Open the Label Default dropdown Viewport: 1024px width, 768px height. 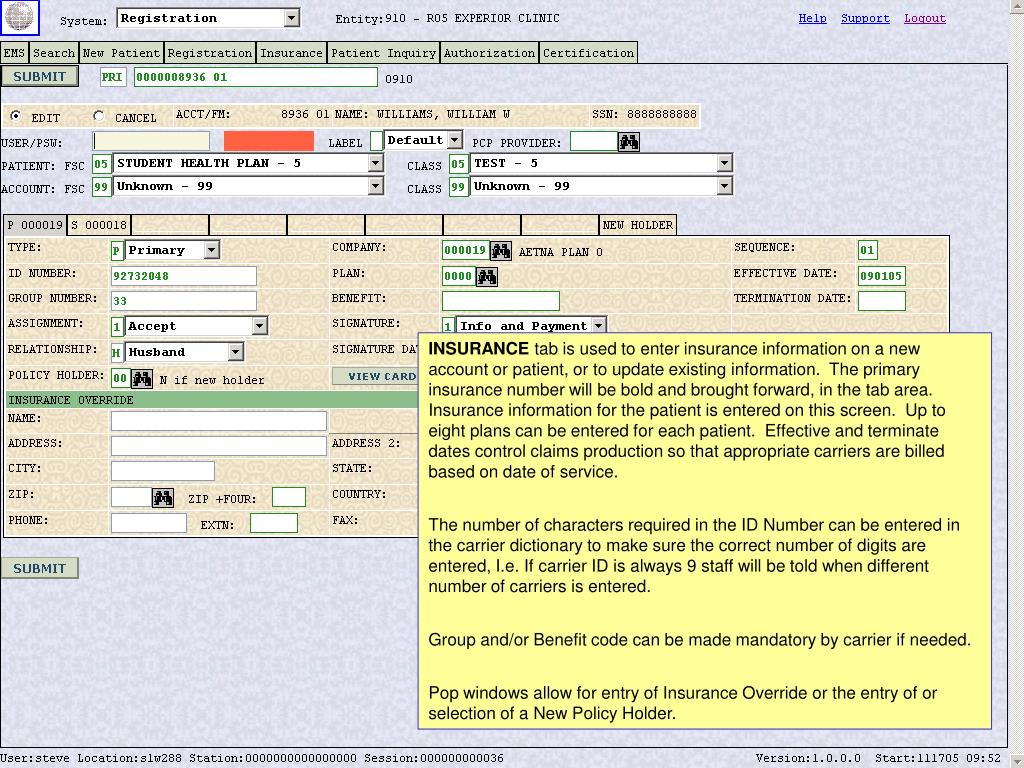point(455,140)
